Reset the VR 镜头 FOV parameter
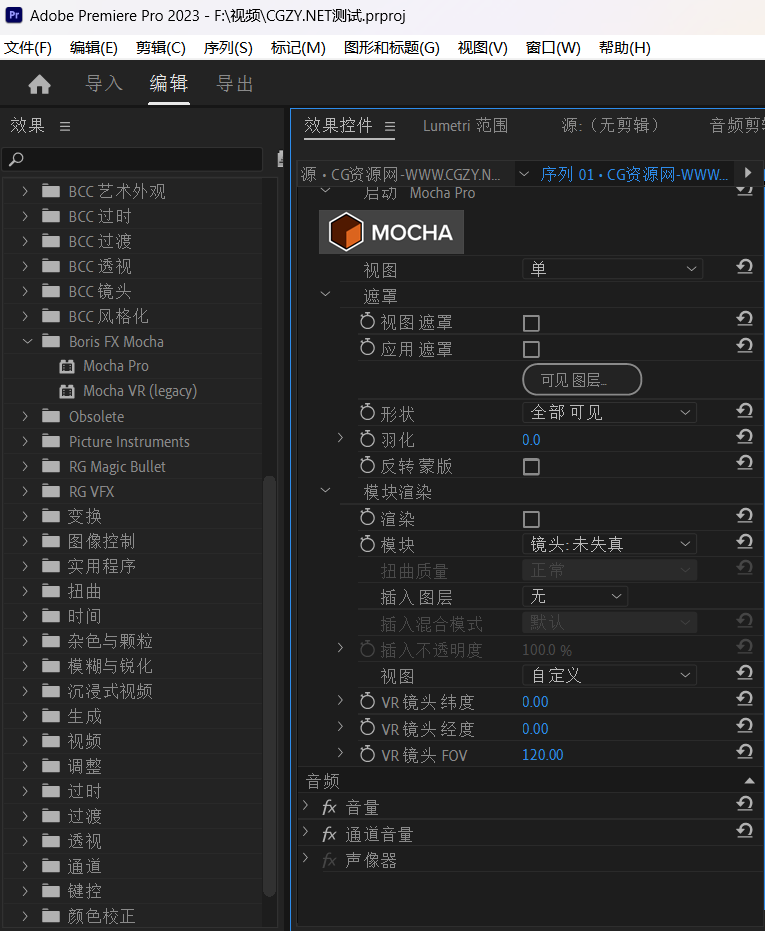 (744, 752)
